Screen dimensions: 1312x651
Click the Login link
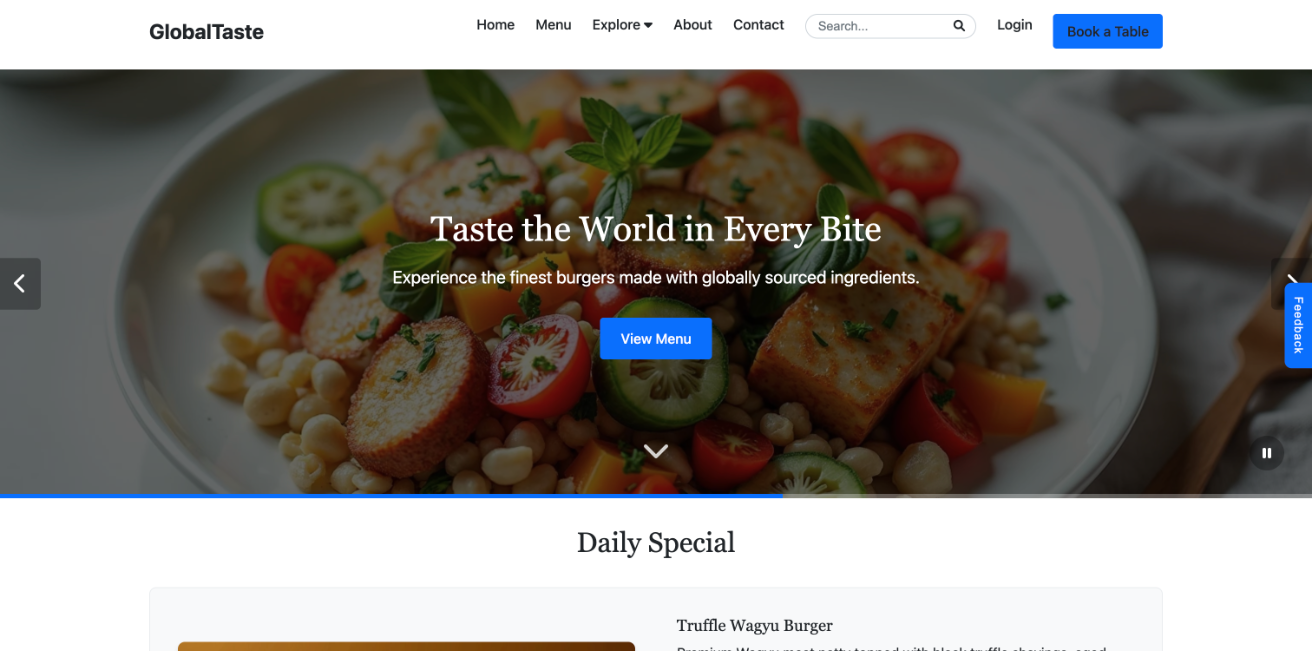click(1014, 25)
